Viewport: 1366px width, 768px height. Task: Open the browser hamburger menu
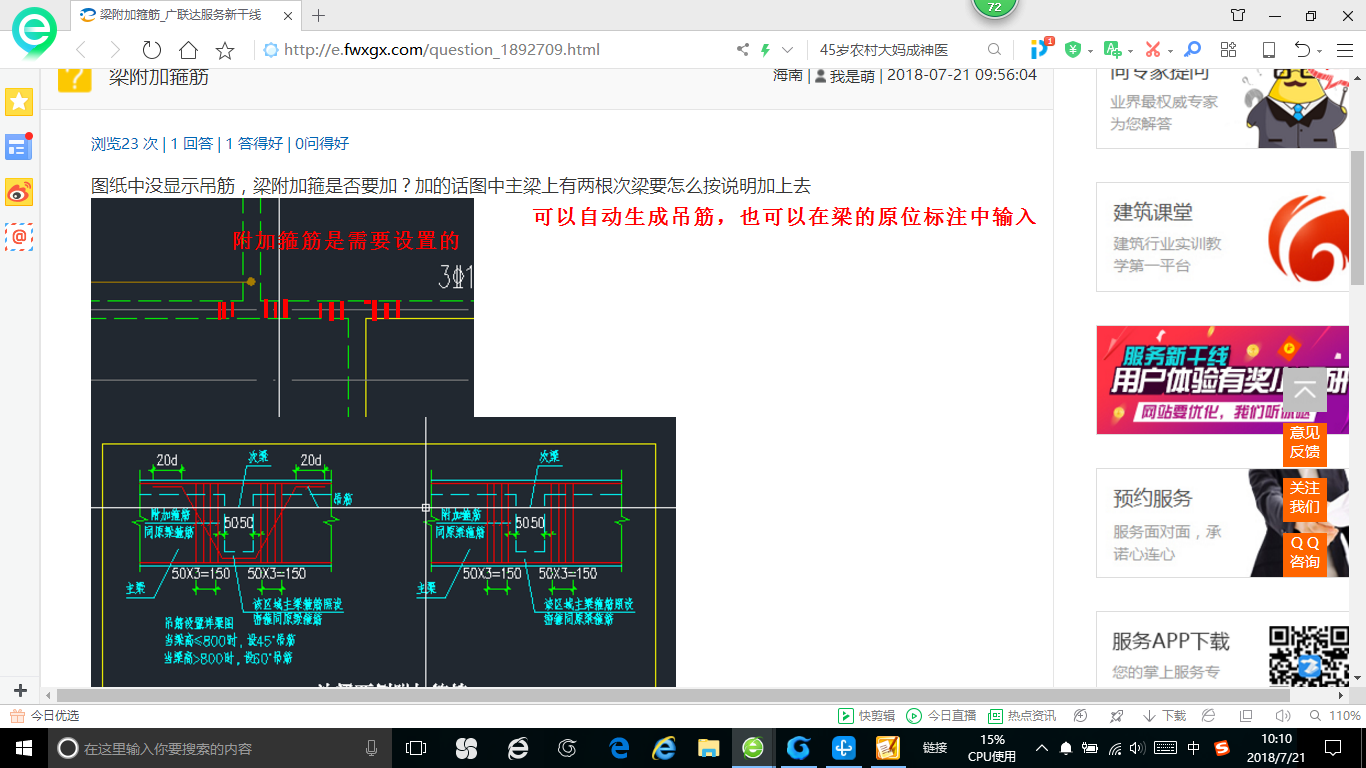pyautogui.click(x=1344, y=49)
